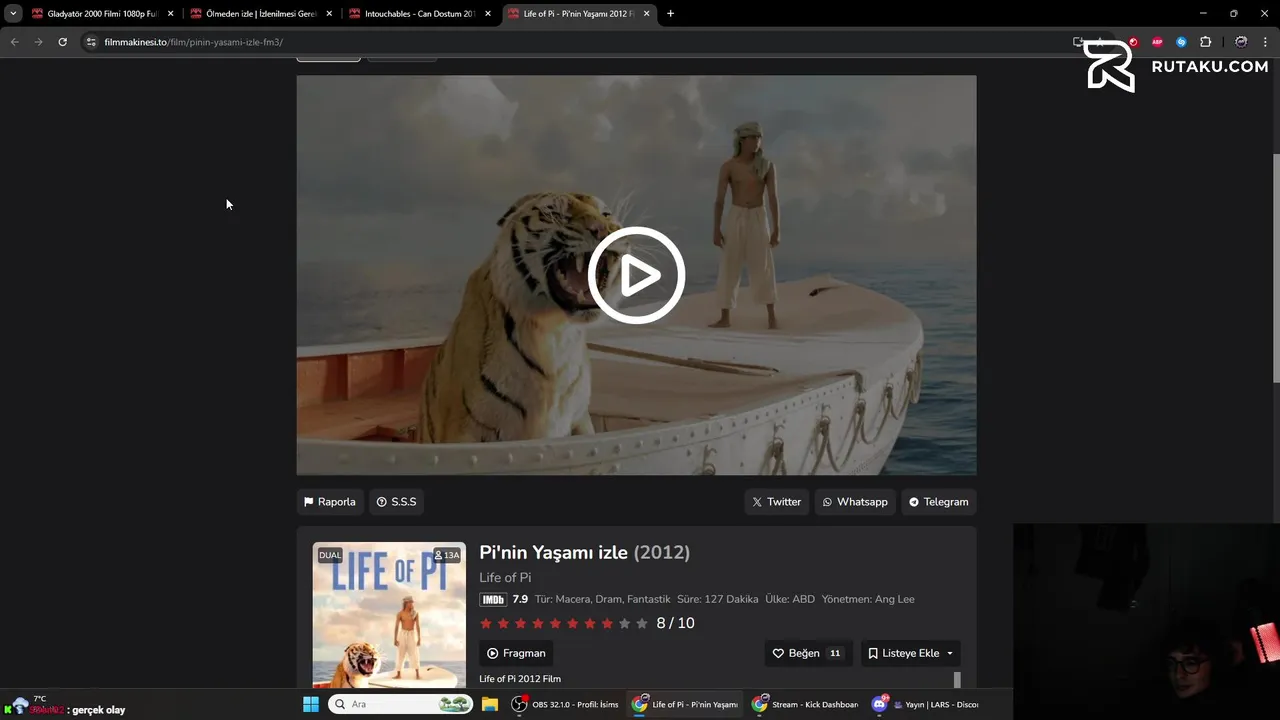Open the Windows Start menu
The height and width of the screenshot is (720, 1280).
point(311,704)
